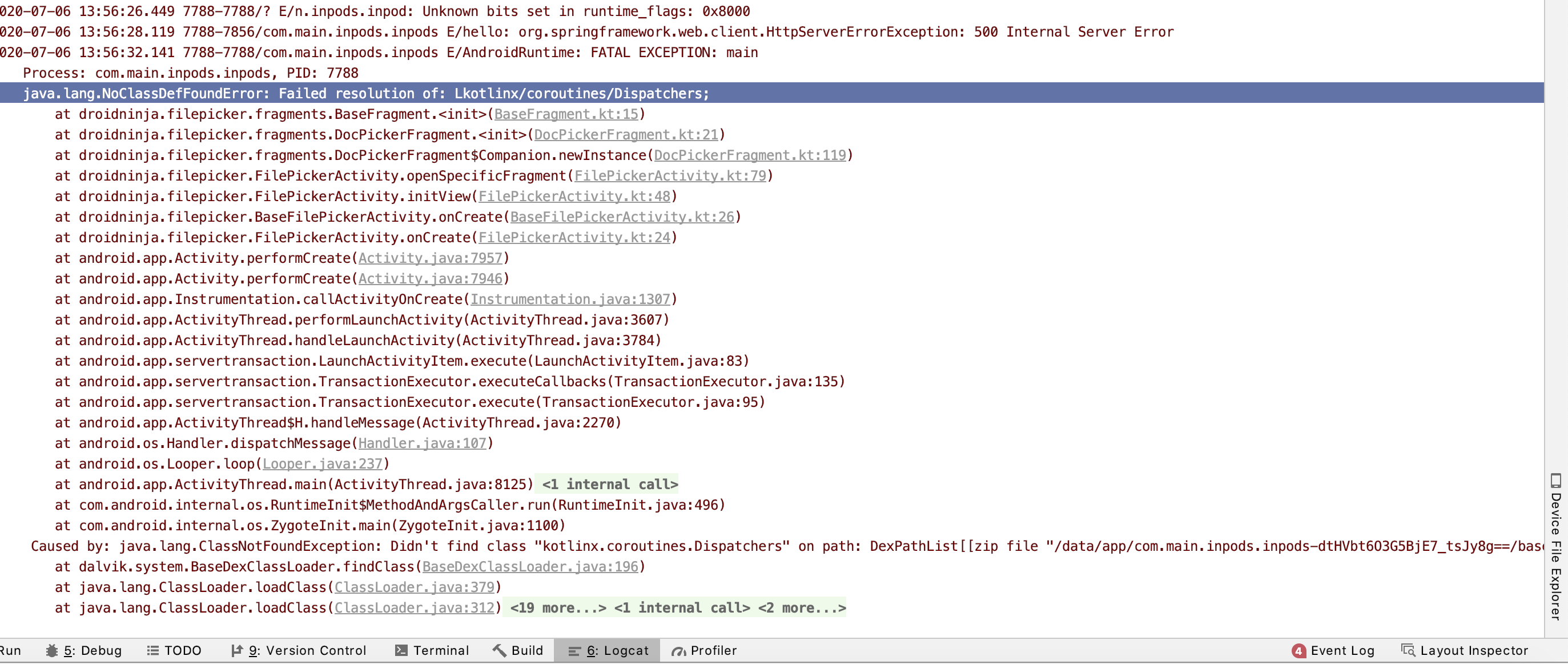Viewport: 1568px width, 664px height.
Task: Show the Event Log notifications
Action: pyautogui.click(x=1334, y=650)
